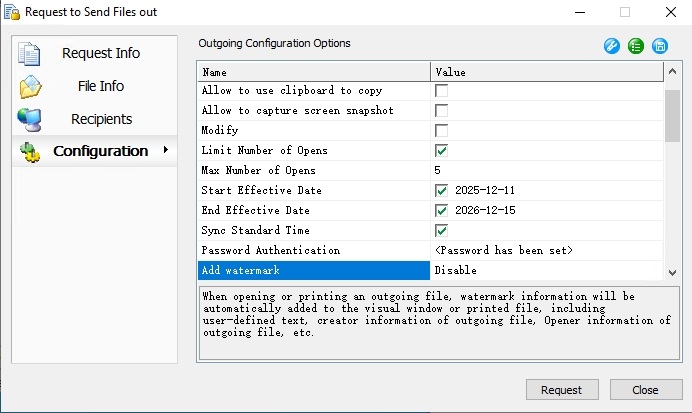
Task: Click the blue save disk icon
Action: tap(660, 46)
